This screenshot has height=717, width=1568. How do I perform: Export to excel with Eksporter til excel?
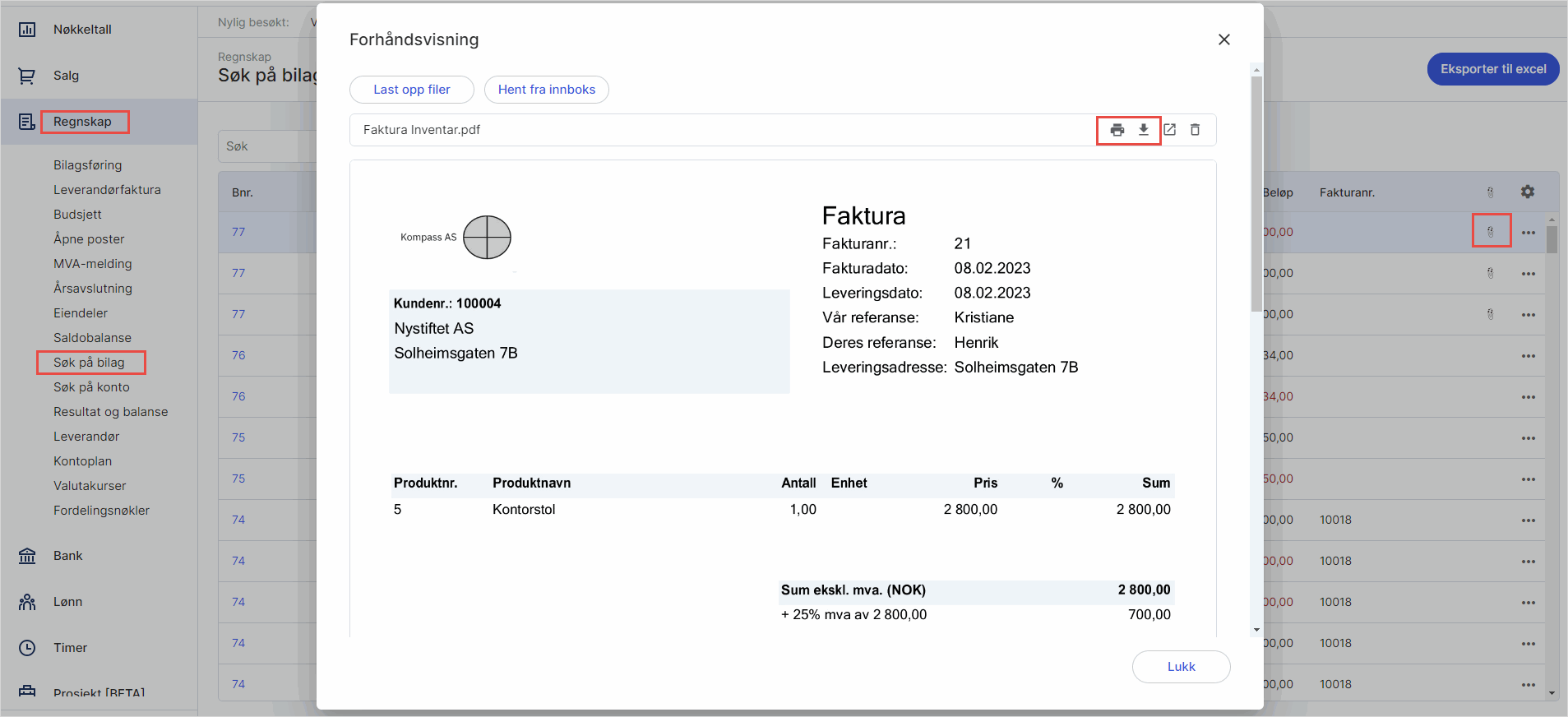pyautogui.click(x=1492, y=69)
